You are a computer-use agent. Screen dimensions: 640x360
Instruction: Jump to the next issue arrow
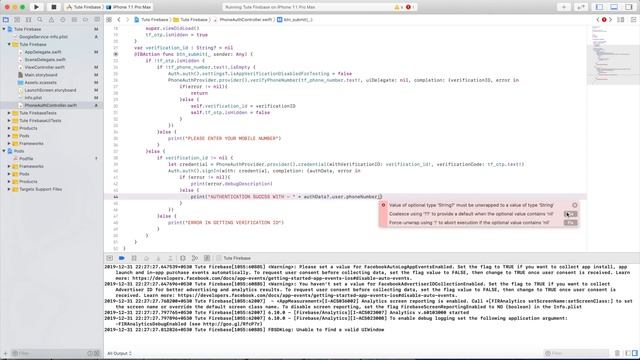click(611, 20)
